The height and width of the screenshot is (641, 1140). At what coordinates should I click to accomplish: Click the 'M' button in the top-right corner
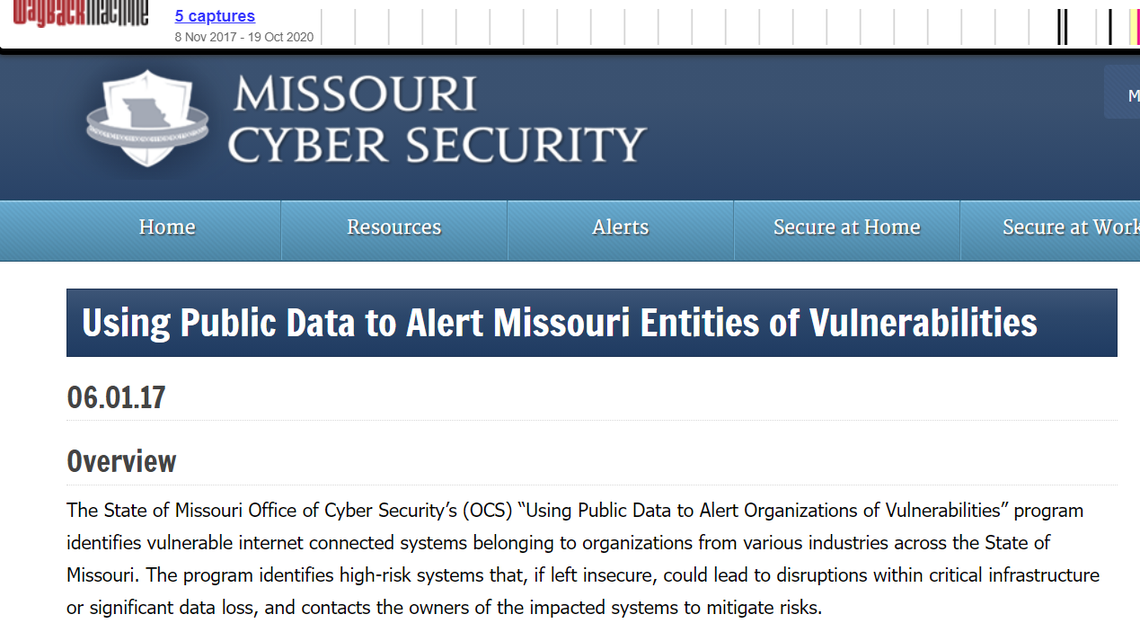(1131, 93)
